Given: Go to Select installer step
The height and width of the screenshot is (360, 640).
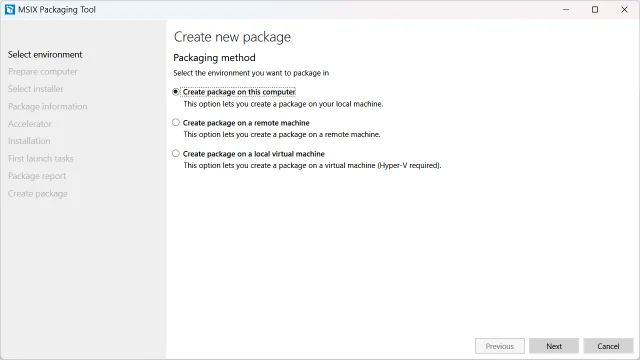Looking at the screenshot, I should click(36, 89).
